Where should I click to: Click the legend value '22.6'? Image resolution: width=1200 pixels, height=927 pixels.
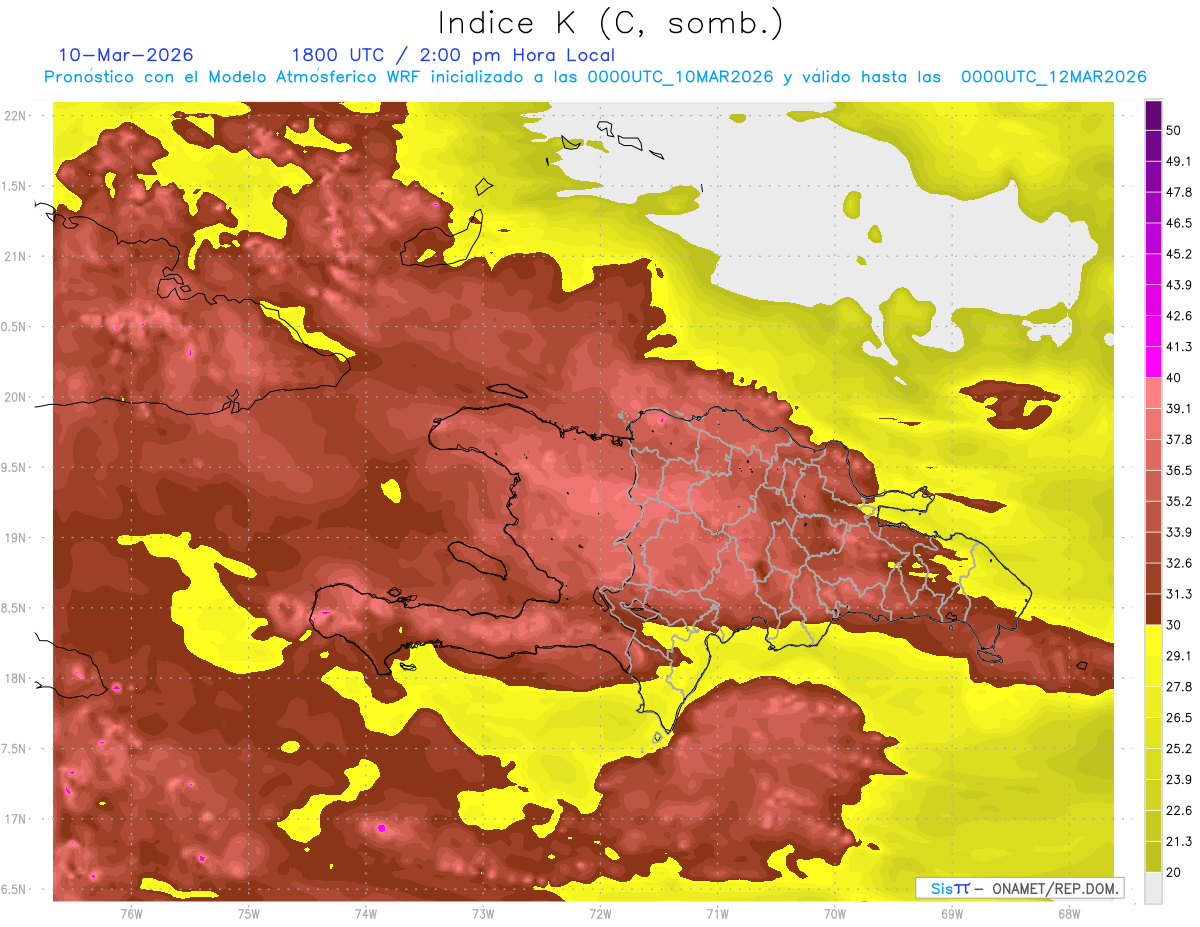pos(1178,811)
